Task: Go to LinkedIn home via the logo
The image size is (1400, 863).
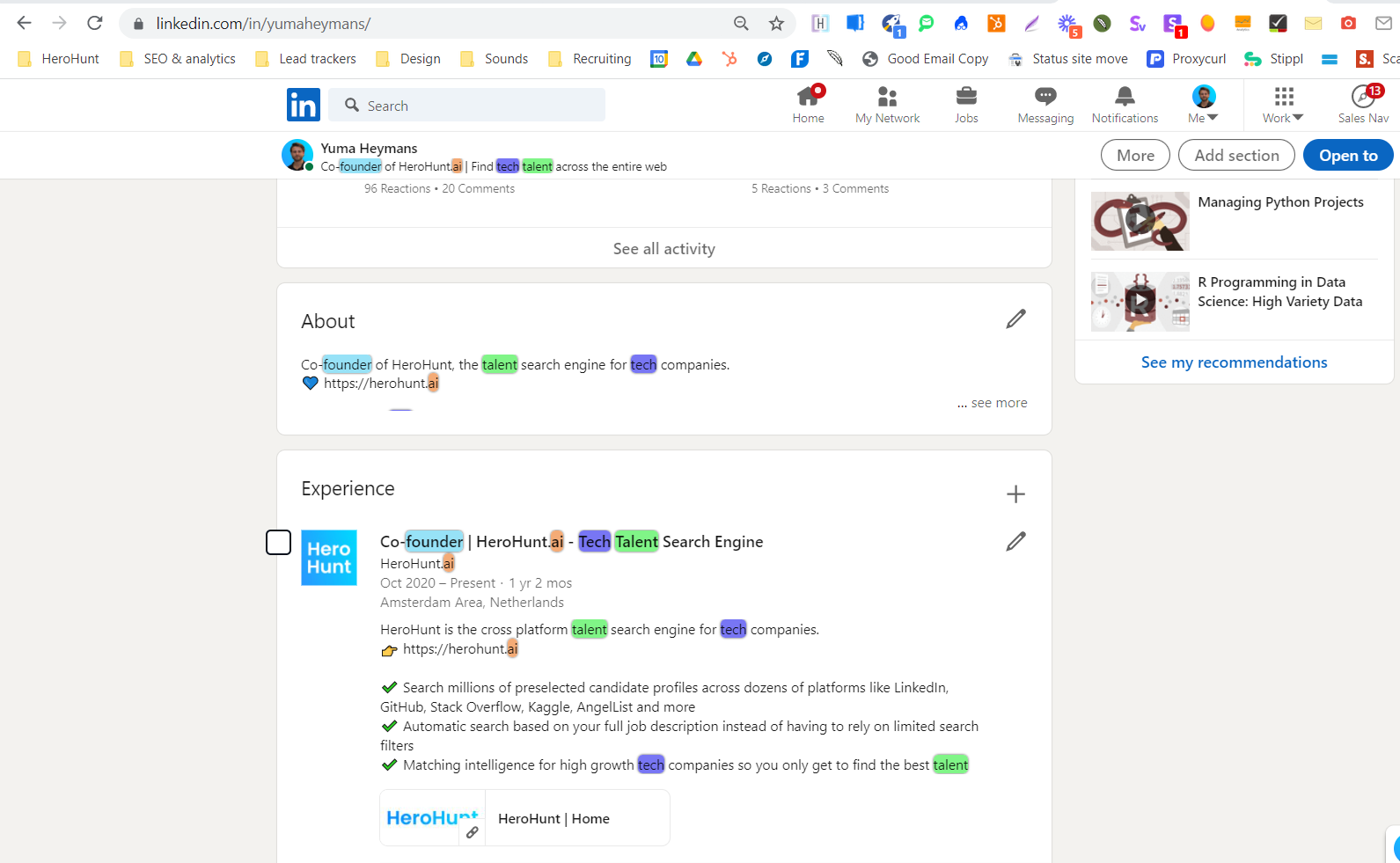Action: 304,105
